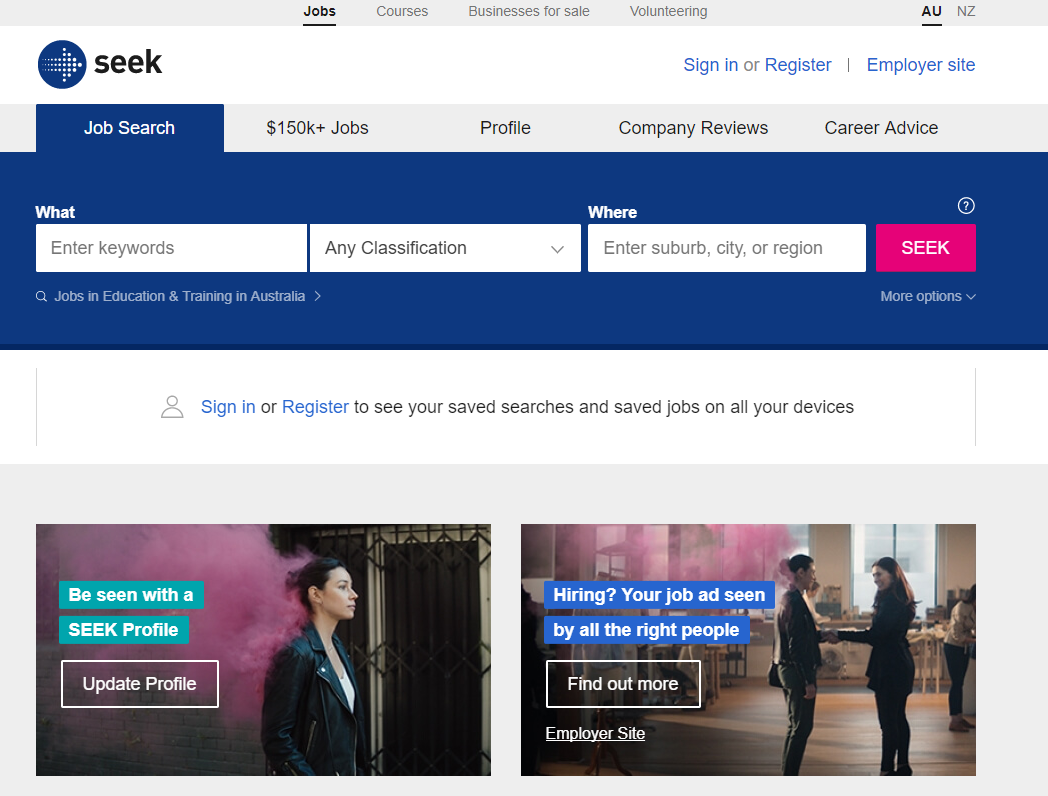
Task: Open the search help question mark icon
Action: tap(966, 205)
